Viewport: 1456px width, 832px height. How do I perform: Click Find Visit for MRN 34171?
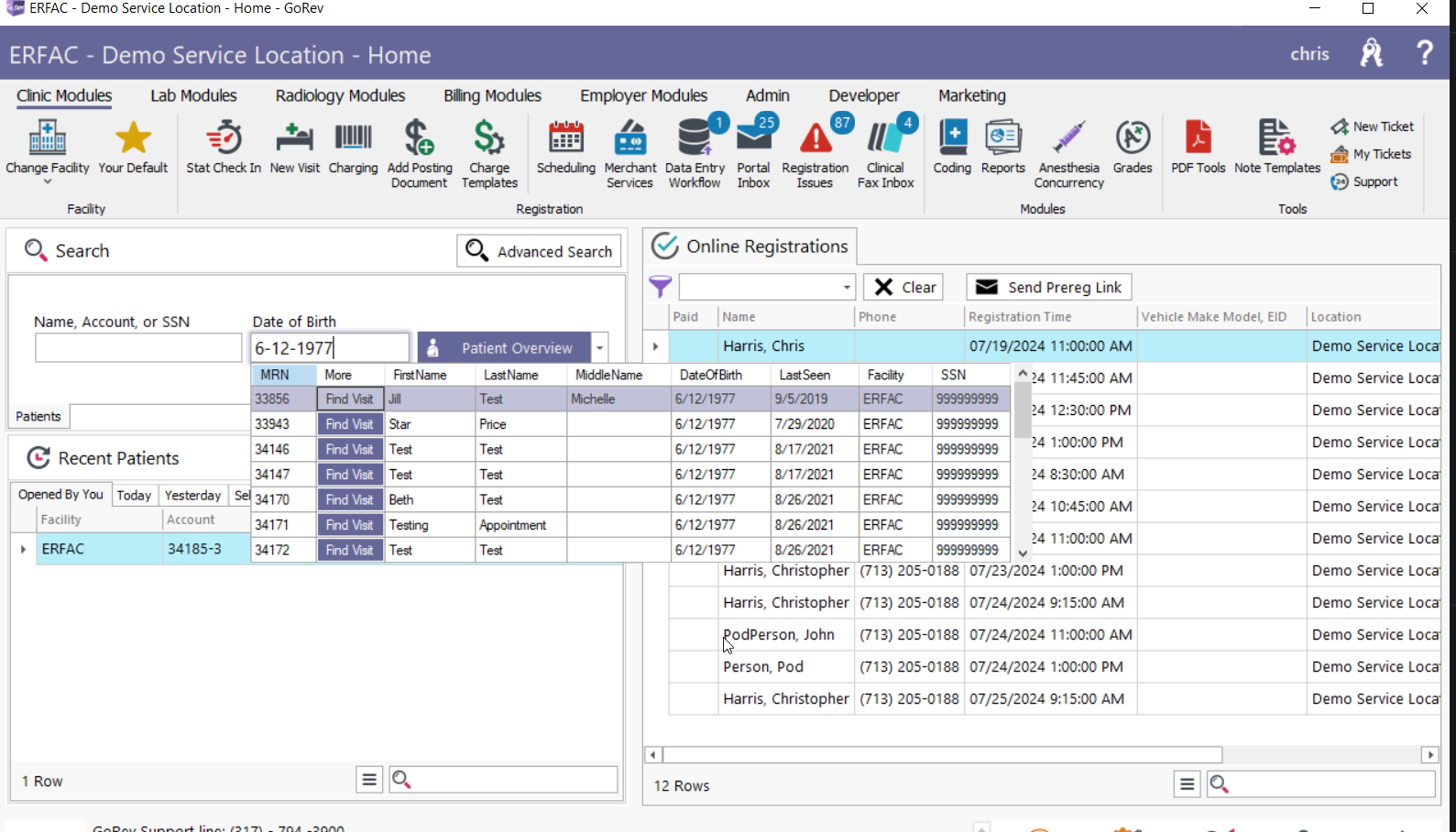pyautogui.click(x=350, y=525)
